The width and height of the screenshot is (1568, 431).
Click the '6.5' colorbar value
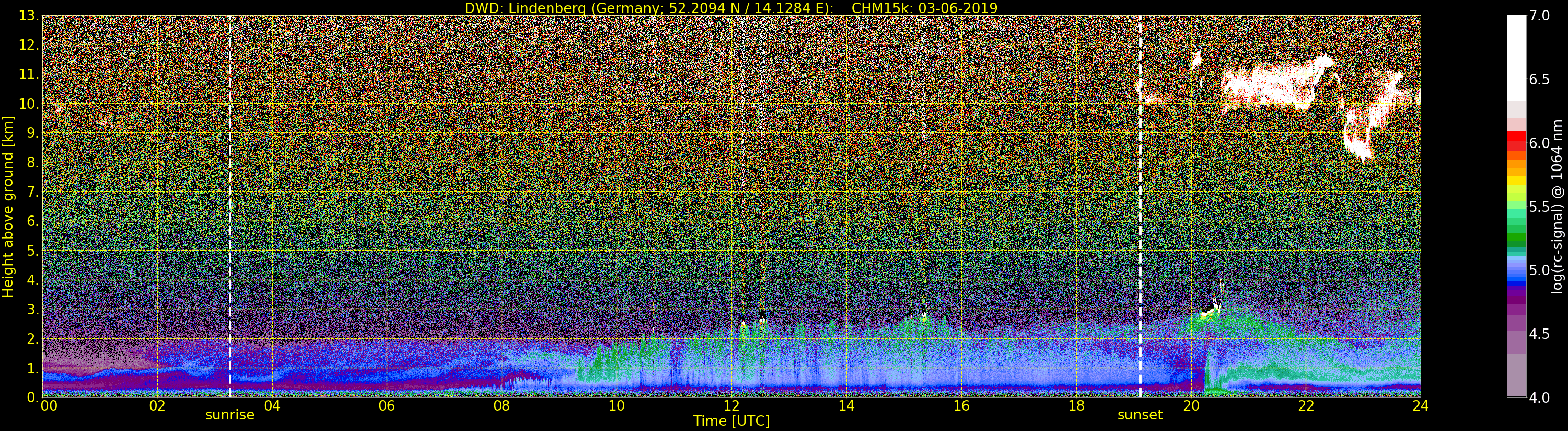pos(1539,80)
